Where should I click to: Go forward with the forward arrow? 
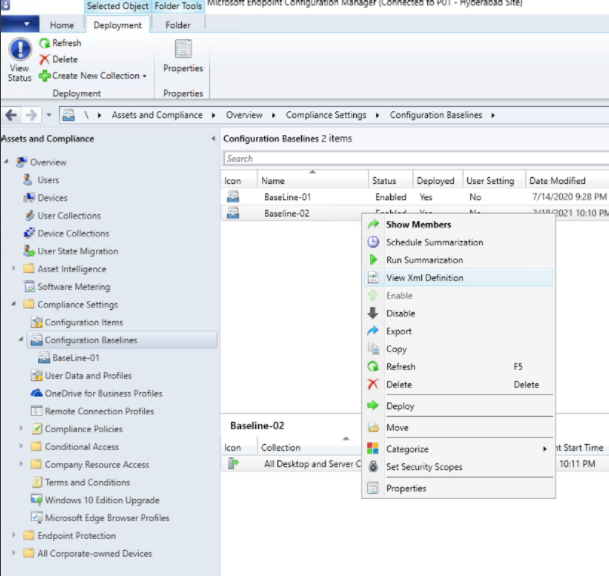click(31, 115)
